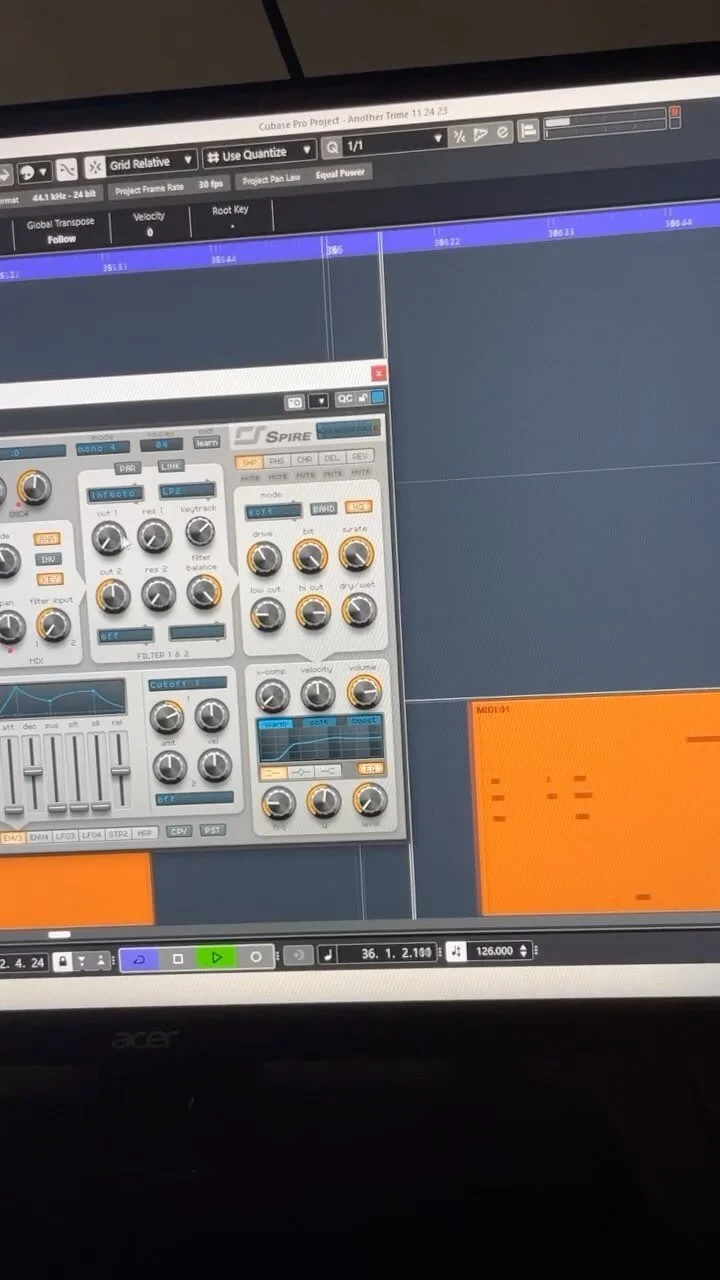This screenshot has height=1280, width=720.
Task: Click the MIDI 01 clip in arrangement
Action: (596, 804)
